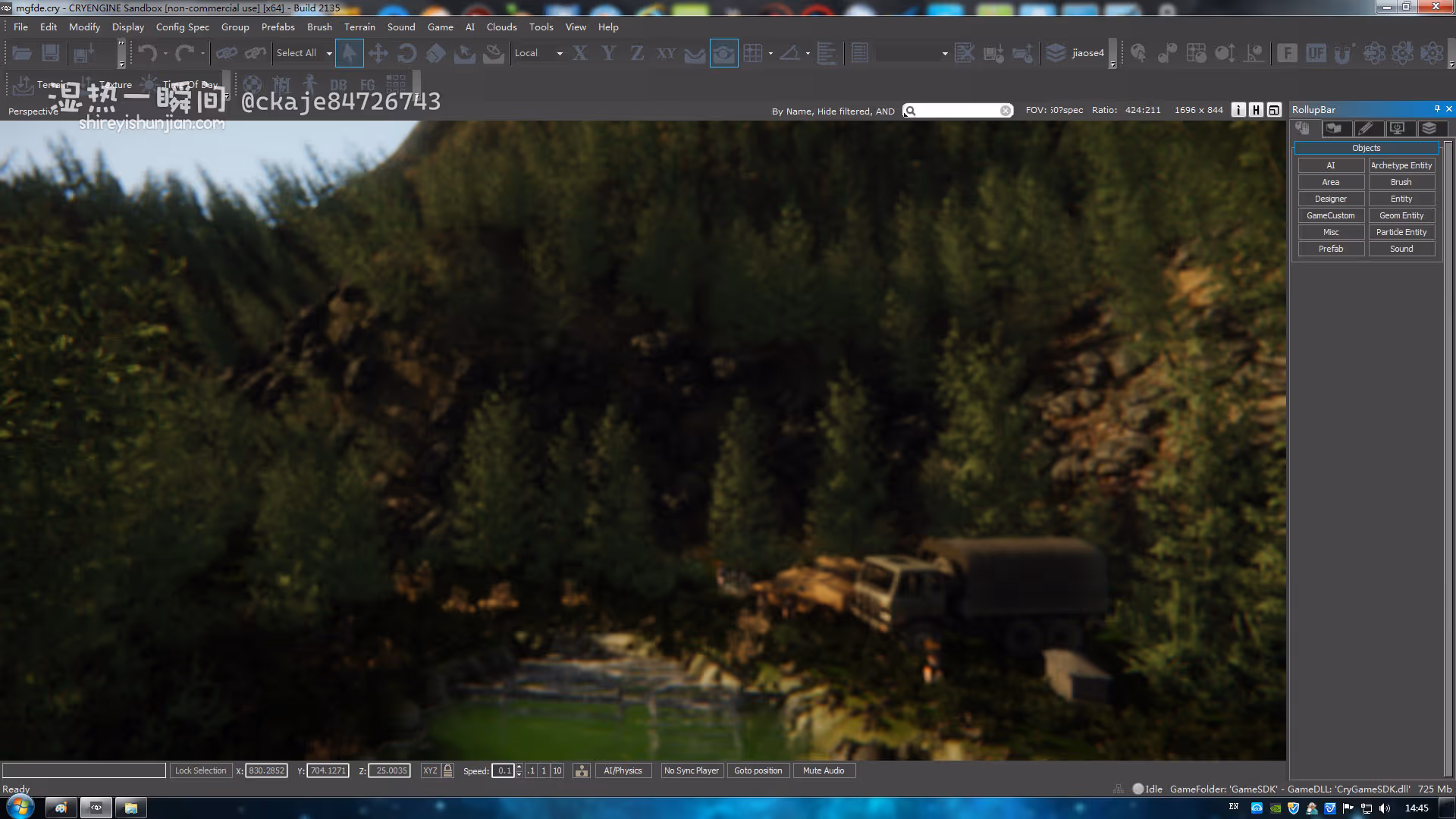Click the magnet physics icon

[1345, 53]
